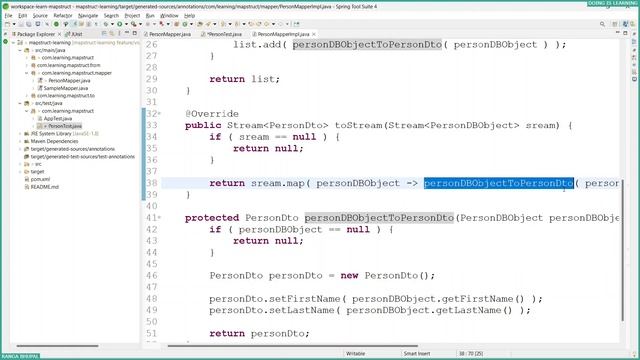Minimize the editor area
This screenshot has width=640, height=360.
pyautogui.click(x=618, y=33)
